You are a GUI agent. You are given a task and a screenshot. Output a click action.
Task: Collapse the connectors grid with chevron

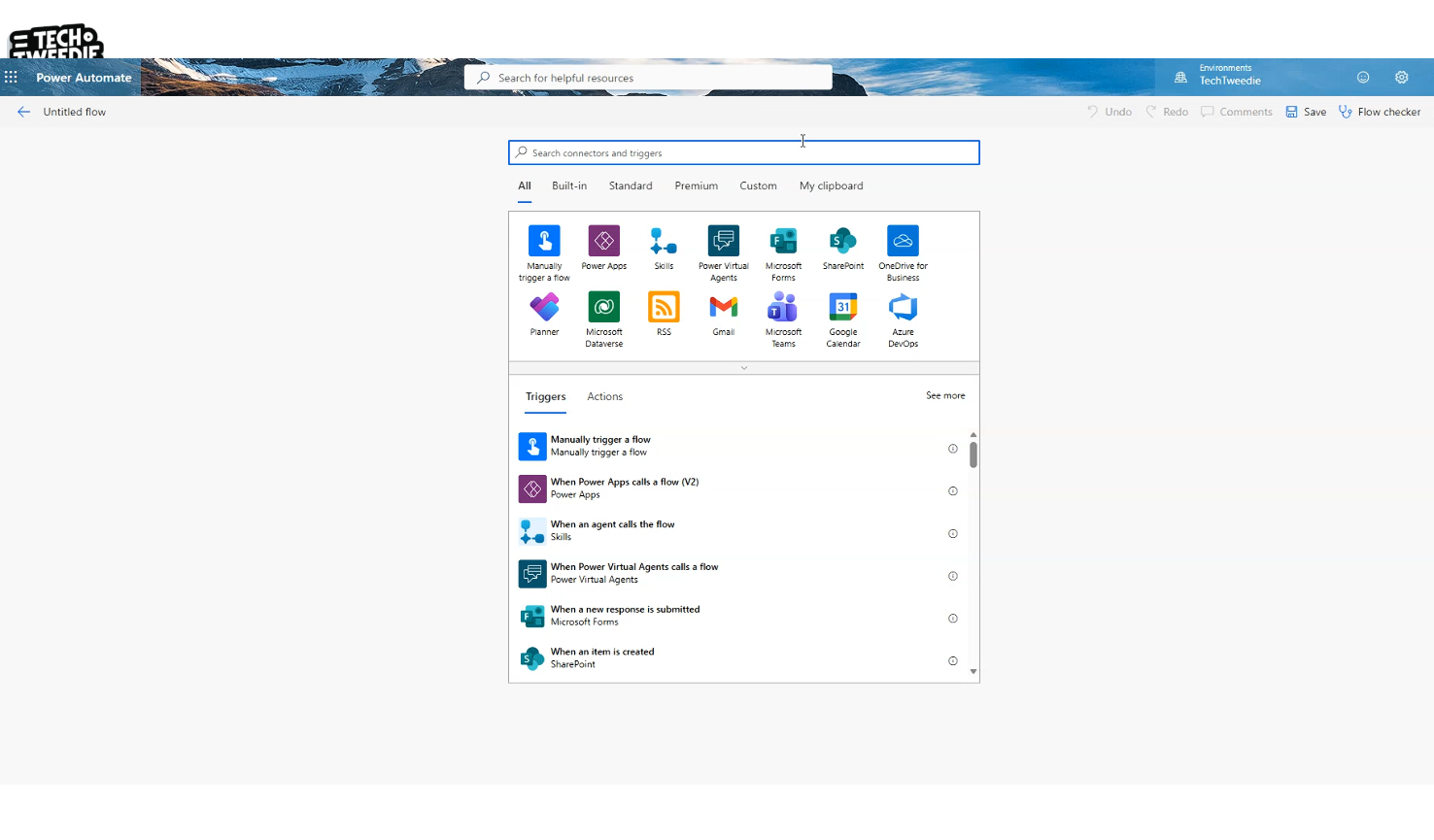point(744,368)
